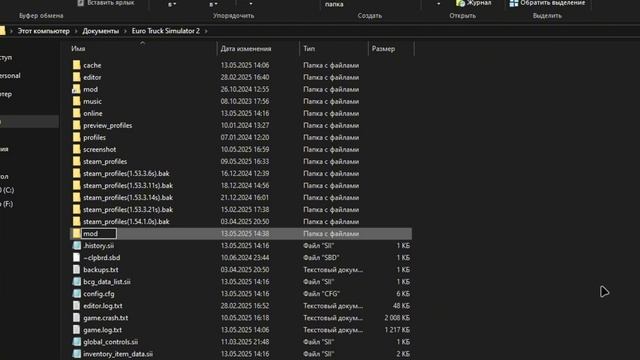The height and width of the screenshot is (360, 640).
Task: Click the config.cfg file icon
Action: coord(76,293)
